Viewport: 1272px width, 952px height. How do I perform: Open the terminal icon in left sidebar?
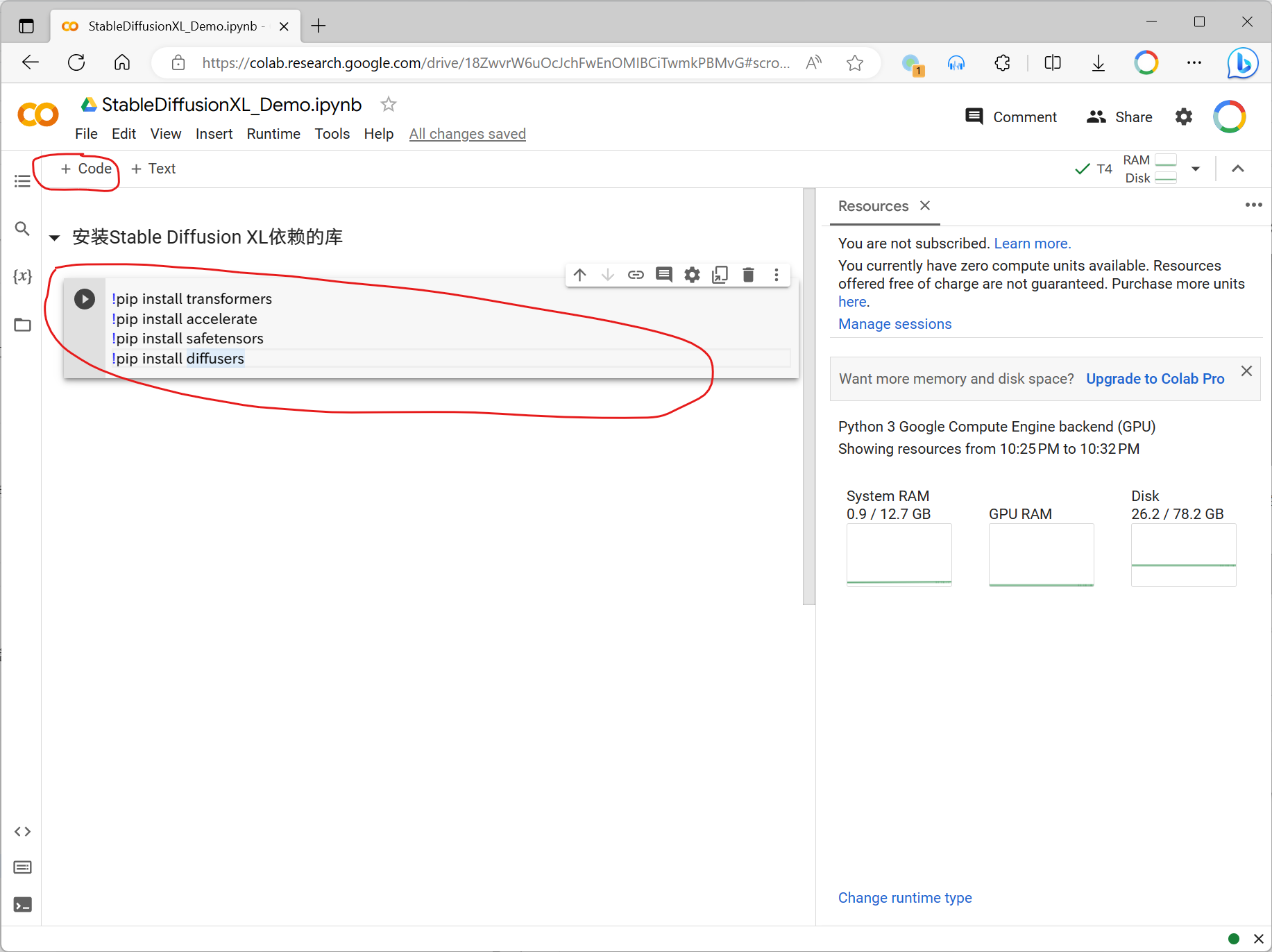(22, 905)
